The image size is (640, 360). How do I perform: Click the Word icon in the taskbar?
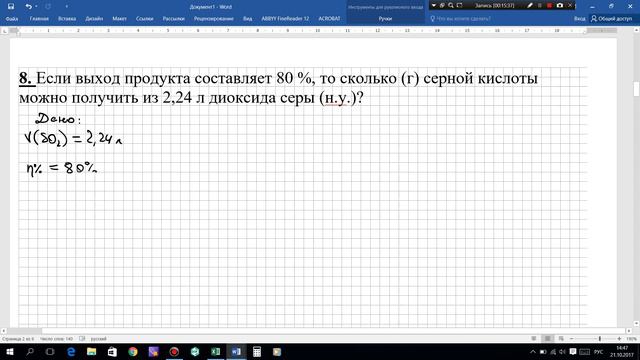(x=236, y=351)
